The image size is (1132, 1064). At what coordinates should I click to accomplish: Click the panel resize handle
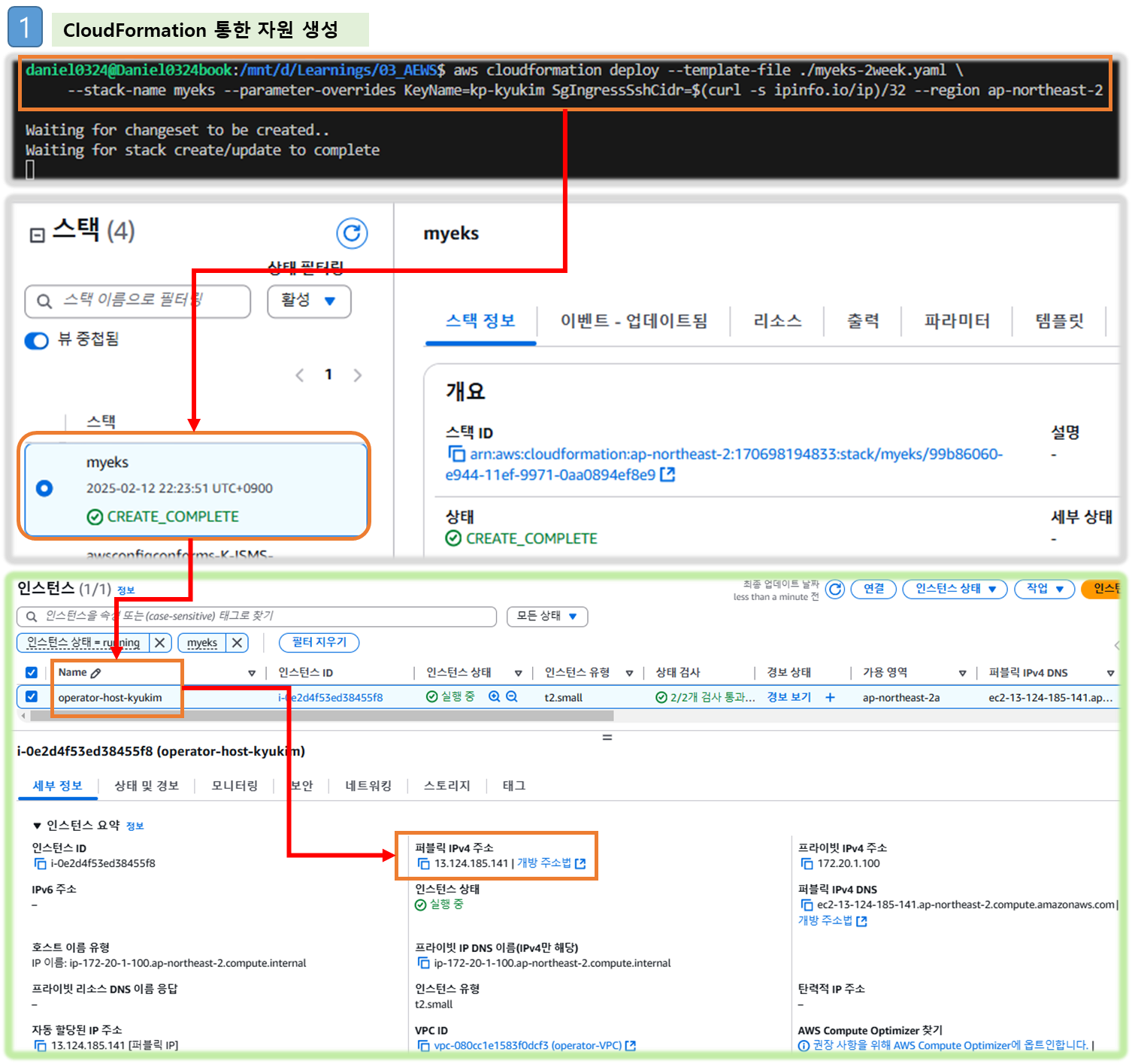click(x=607, y=738)
